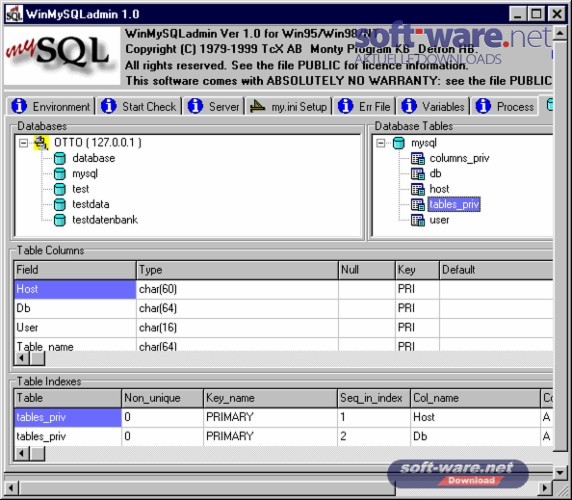Select the 'database' database
Screen dimensions: 572x500
(x=93, y=158)
